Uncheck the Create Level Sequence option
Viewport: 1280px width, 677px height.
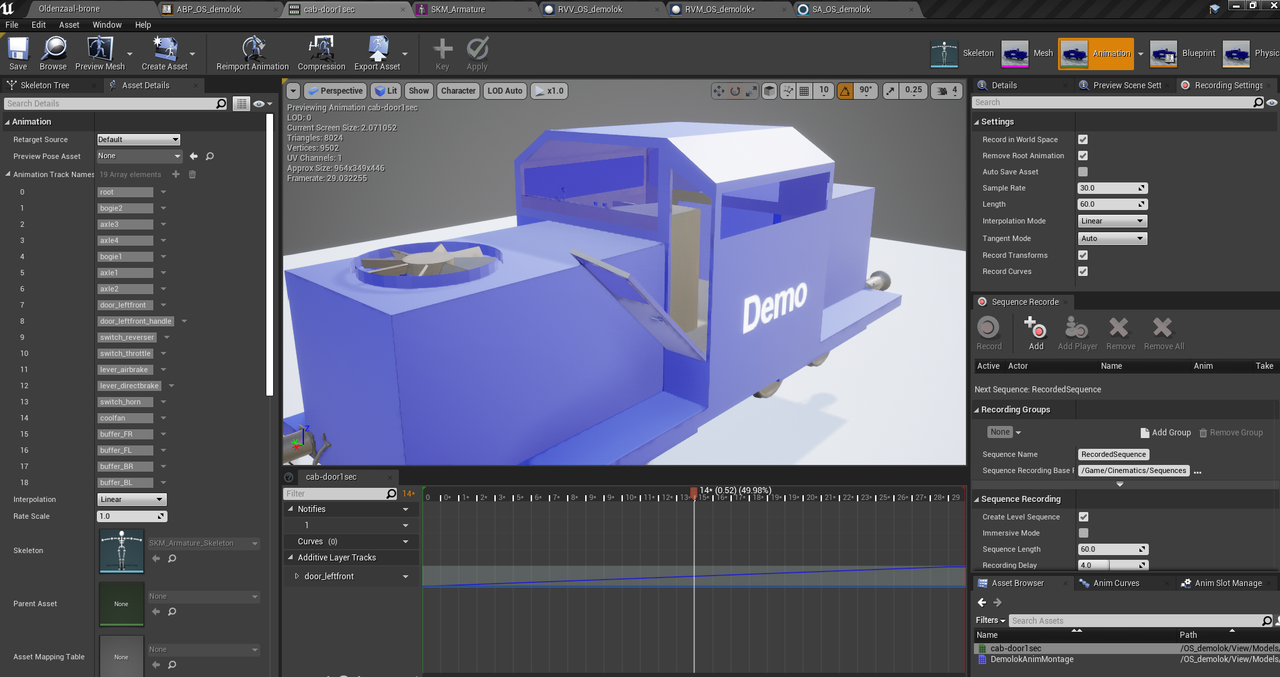(x=1083, y=517)
